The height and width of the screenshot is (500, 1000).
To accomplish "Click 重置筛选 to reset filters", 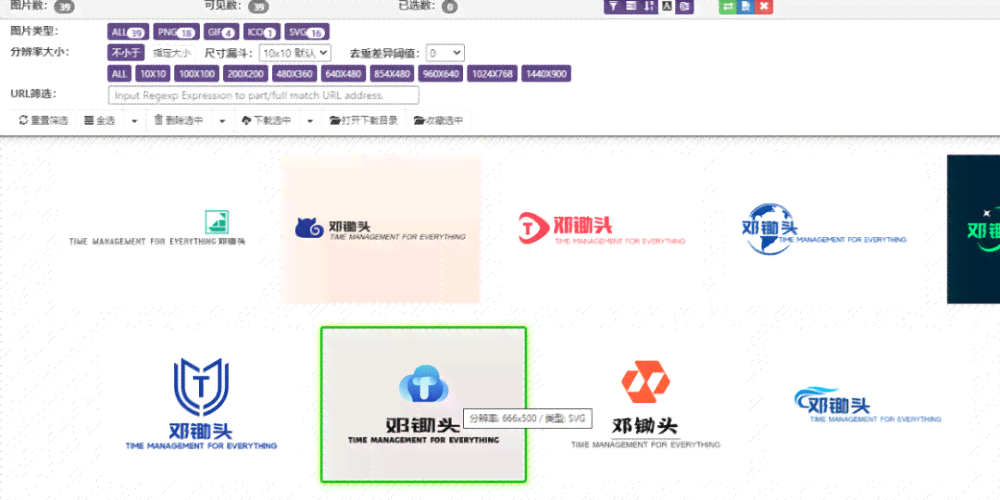I will click(43, 121).
